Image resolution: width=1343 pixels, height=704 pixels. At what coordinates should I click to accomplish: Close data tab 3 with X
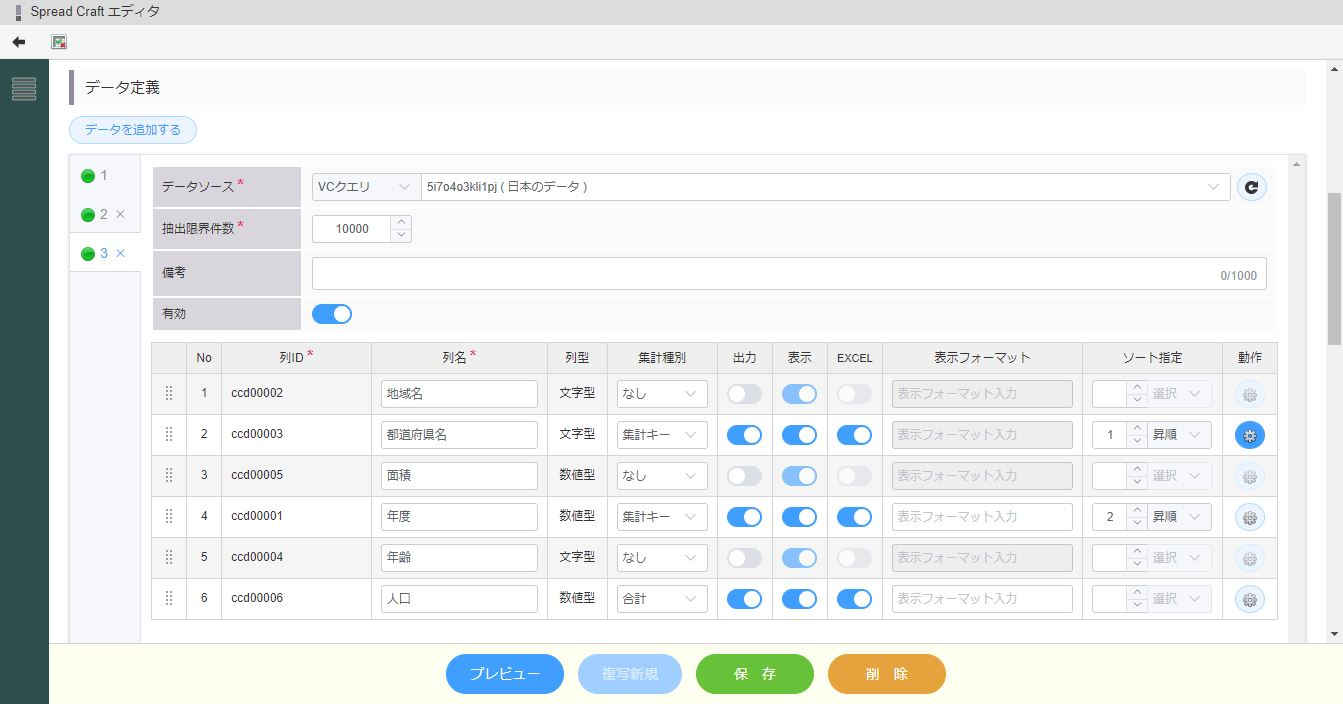120,253
